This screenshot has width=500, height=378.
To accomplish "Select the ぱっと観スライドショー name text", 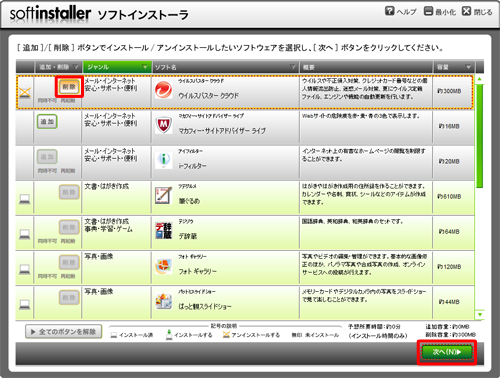I will [205, 306].
